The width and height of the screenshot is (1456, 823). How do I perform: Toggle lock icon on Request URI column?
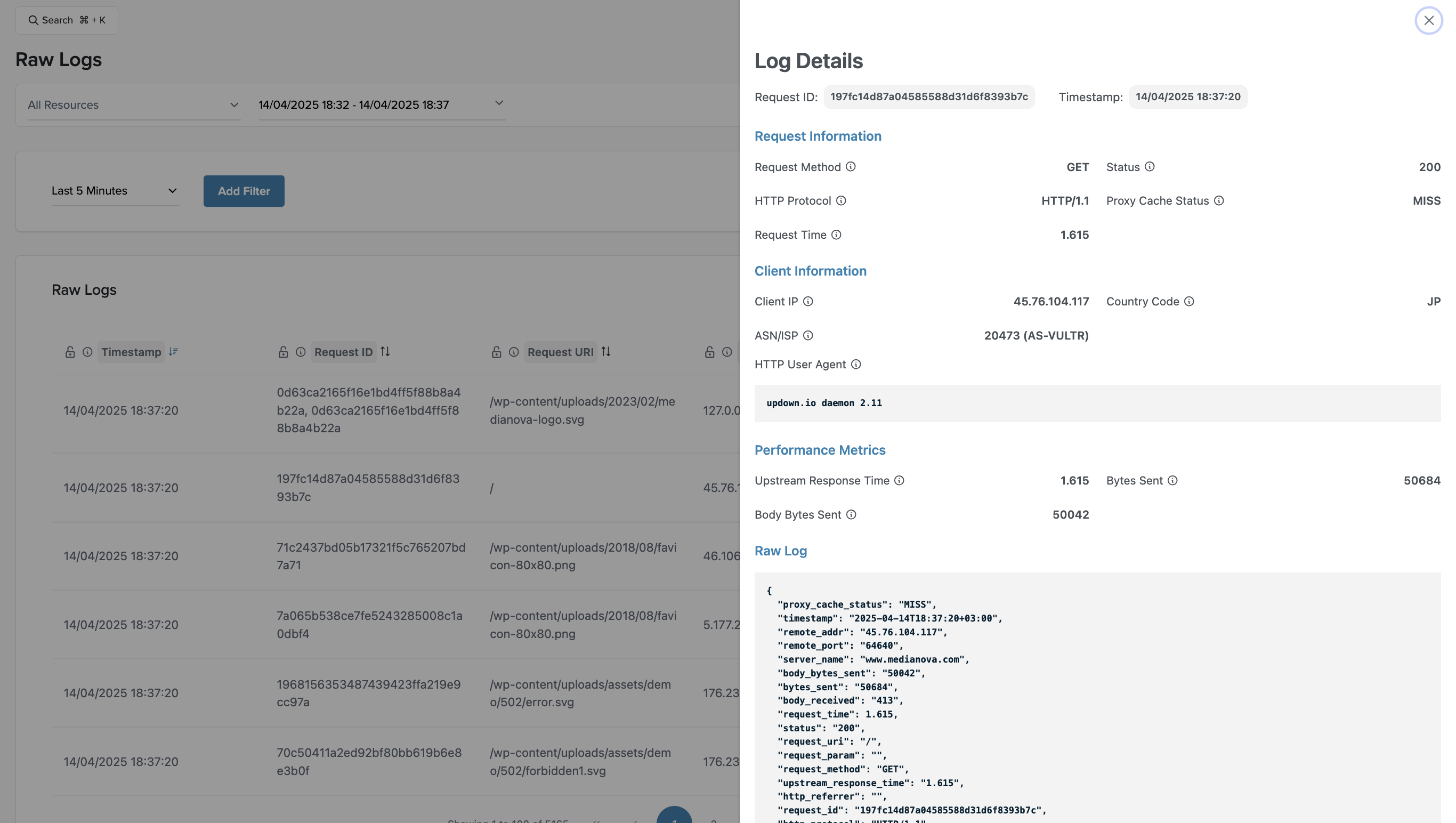pyautogui.click(x=496, y=352)
